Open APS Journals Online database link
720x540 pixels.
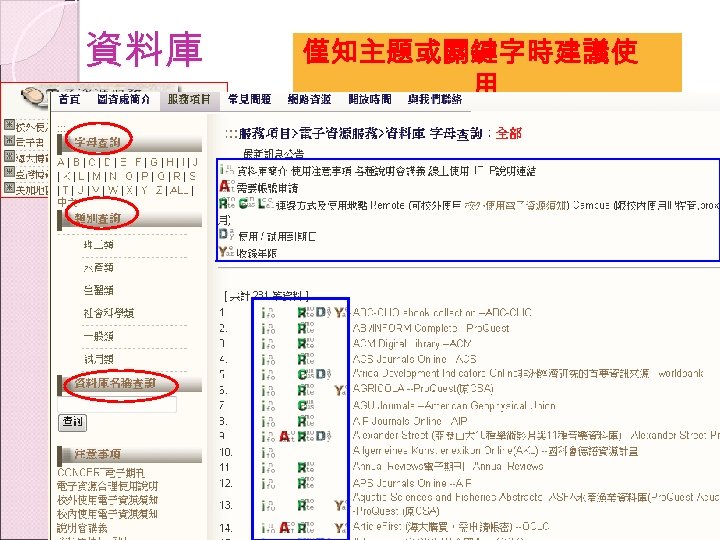[x=412, y=483]
